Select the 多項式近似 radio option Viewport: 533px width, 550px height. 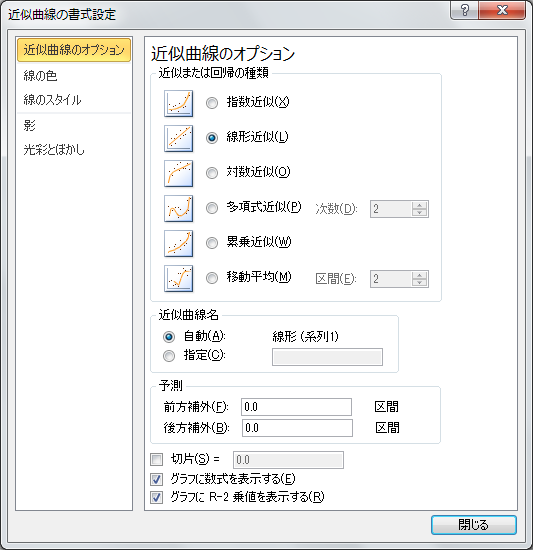pos(212,208)
